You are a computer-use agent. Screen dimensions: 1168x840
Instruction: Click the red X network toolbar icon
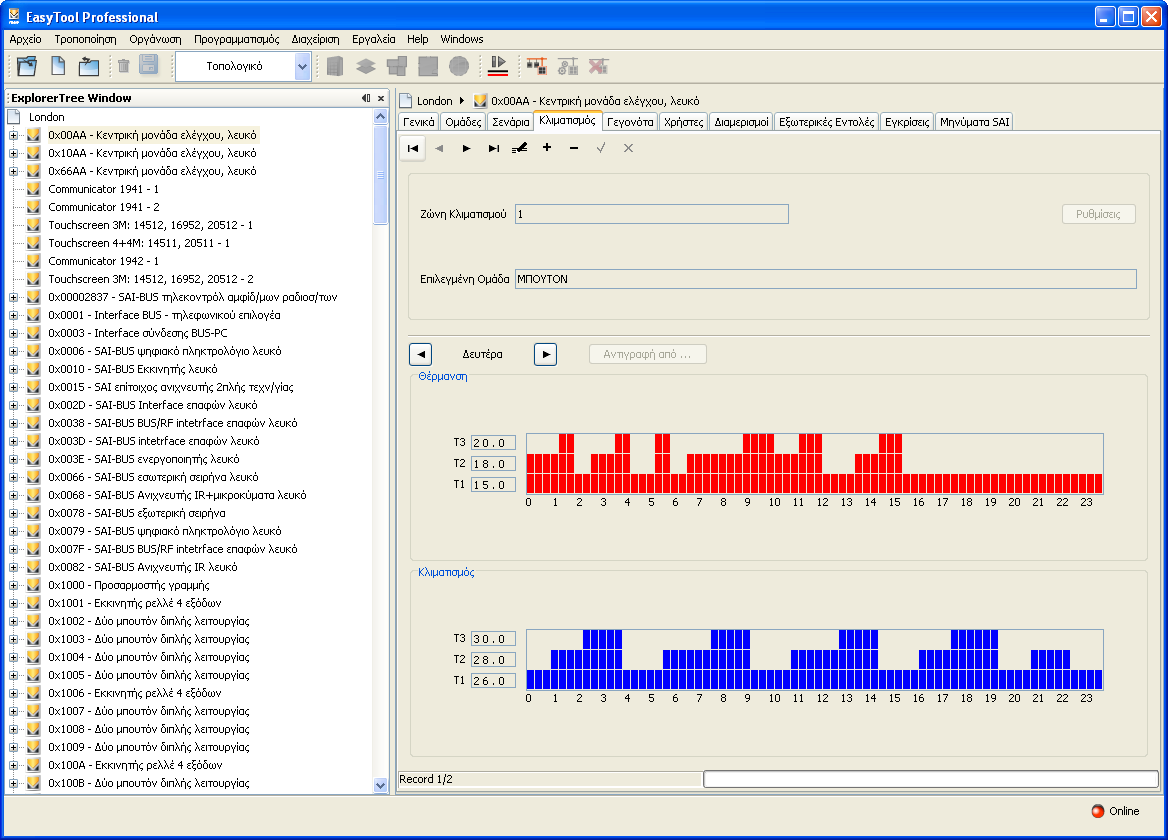point(598,66)
